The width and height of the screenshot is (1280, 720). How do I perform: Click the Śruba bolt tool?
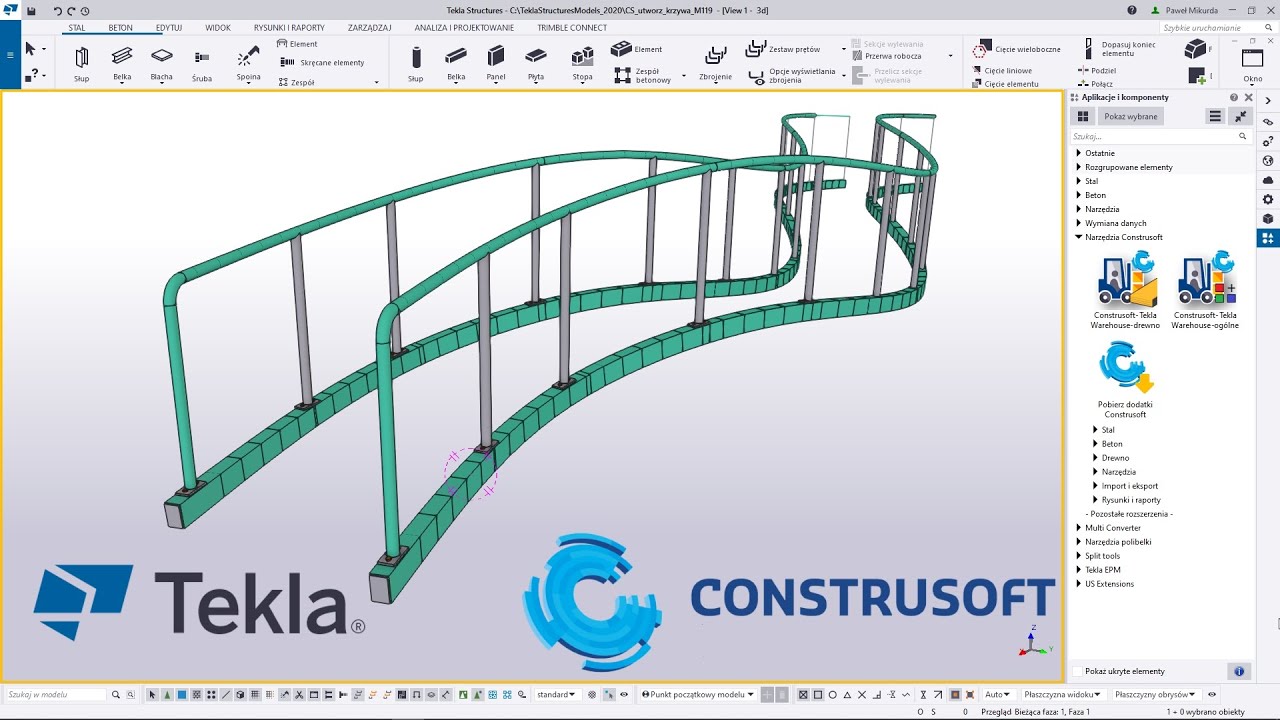click(202, 64)
